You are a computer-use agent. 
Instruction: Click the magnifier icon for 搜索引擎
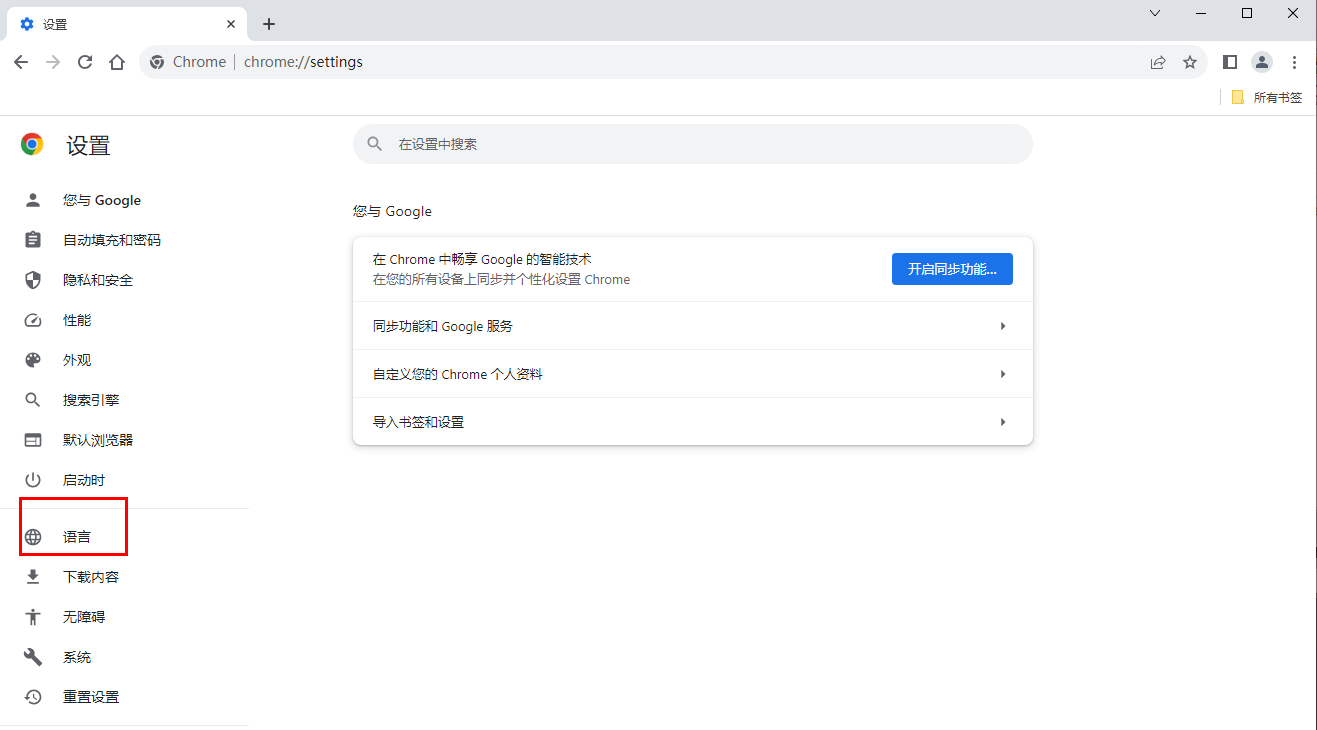point(33,400)
